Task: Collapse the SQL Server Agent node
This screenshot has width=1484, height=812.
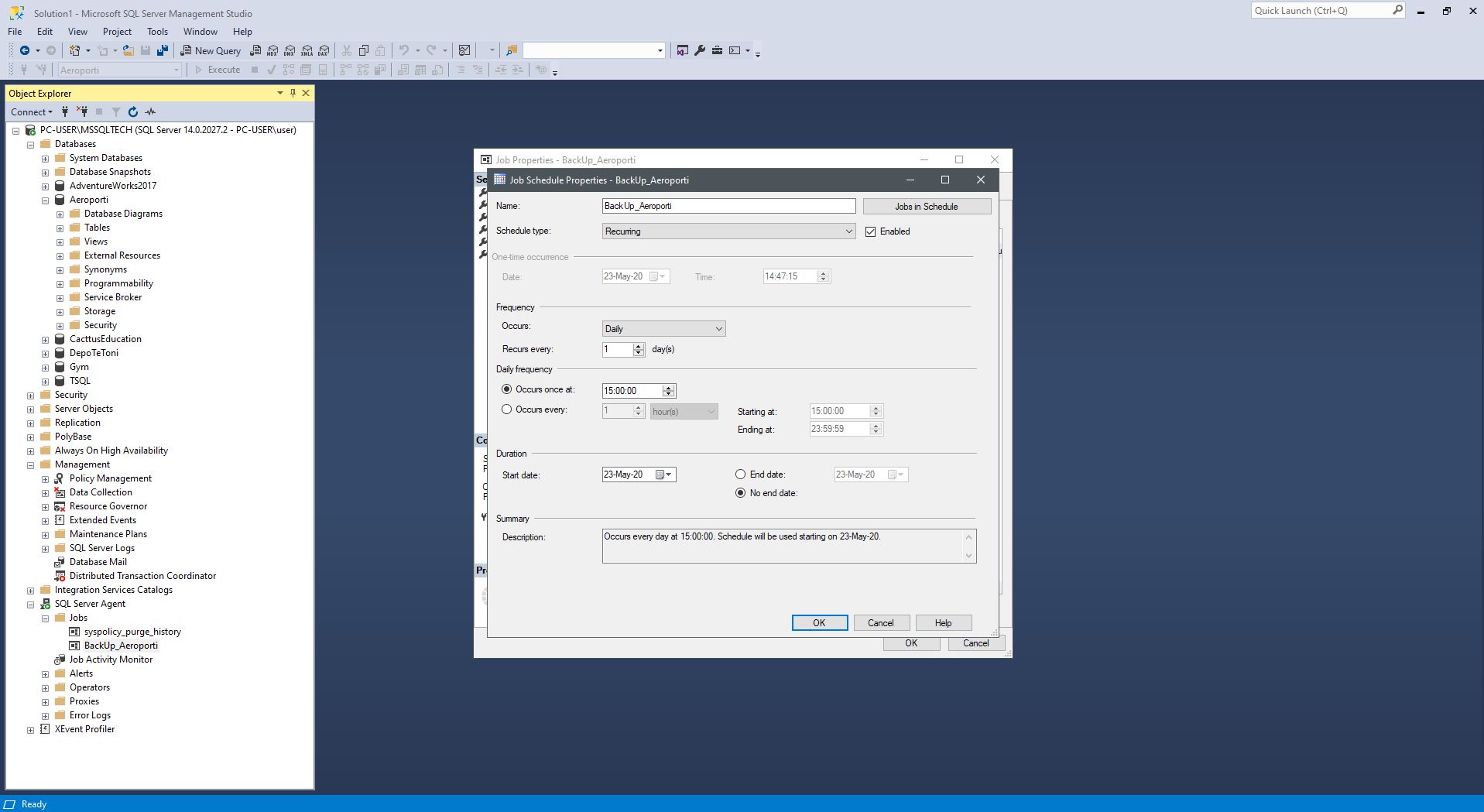Action: pyautogui.click(x=30, y=605)
